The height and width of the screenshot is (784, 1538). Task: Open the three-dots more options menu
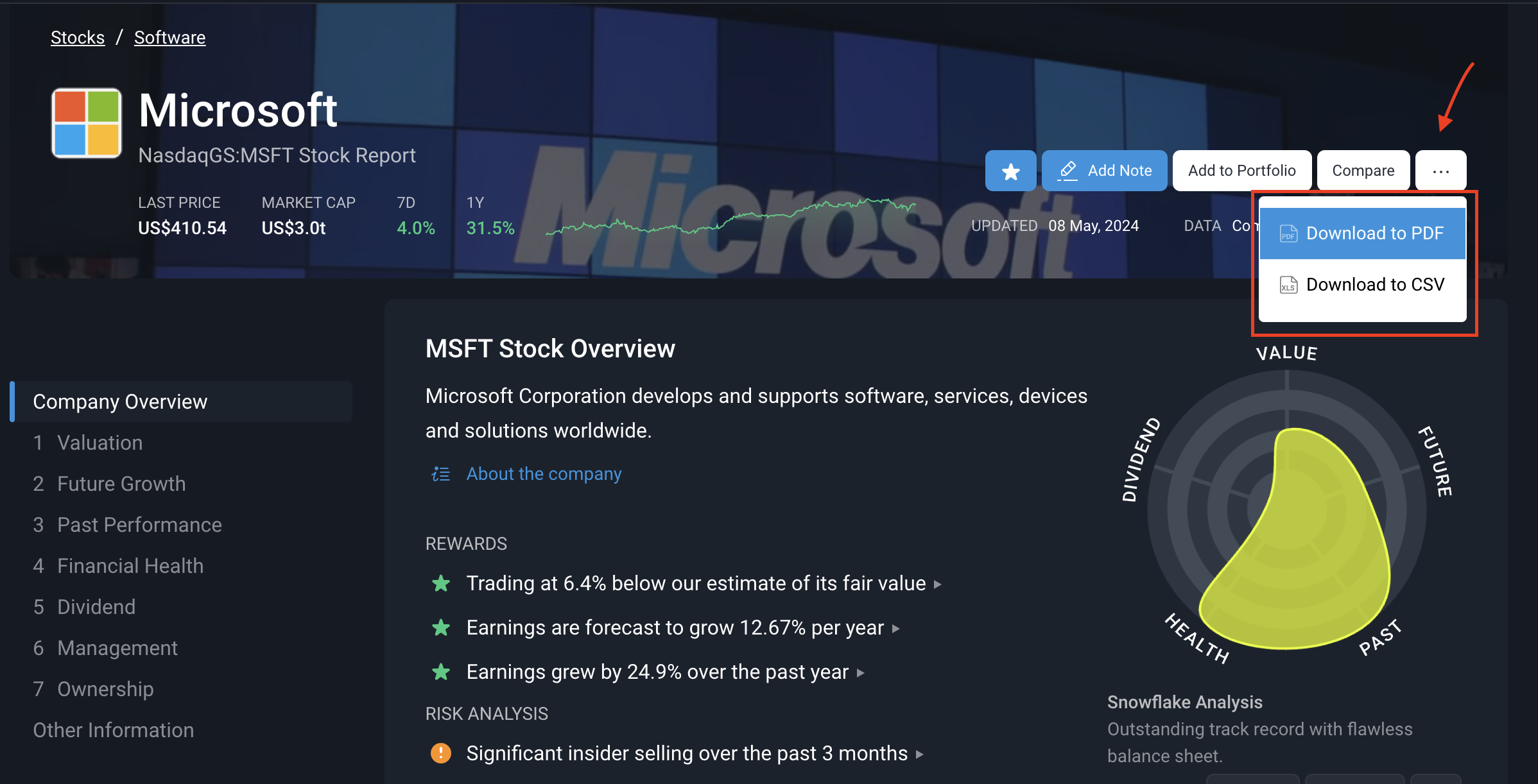1440,171
